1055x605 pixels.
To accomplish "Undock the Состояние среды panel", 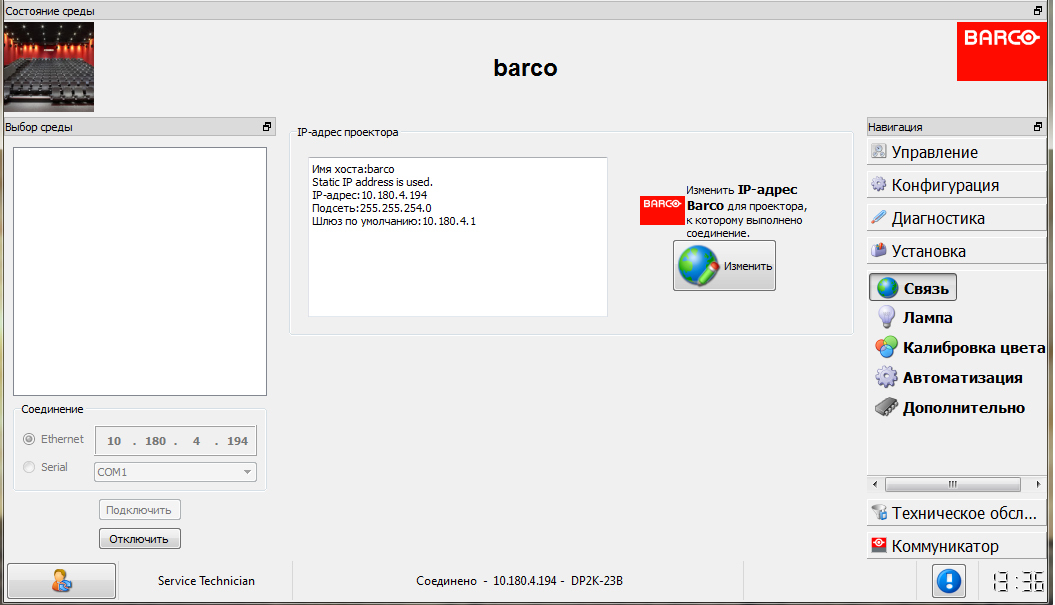I will point(1038,11).
